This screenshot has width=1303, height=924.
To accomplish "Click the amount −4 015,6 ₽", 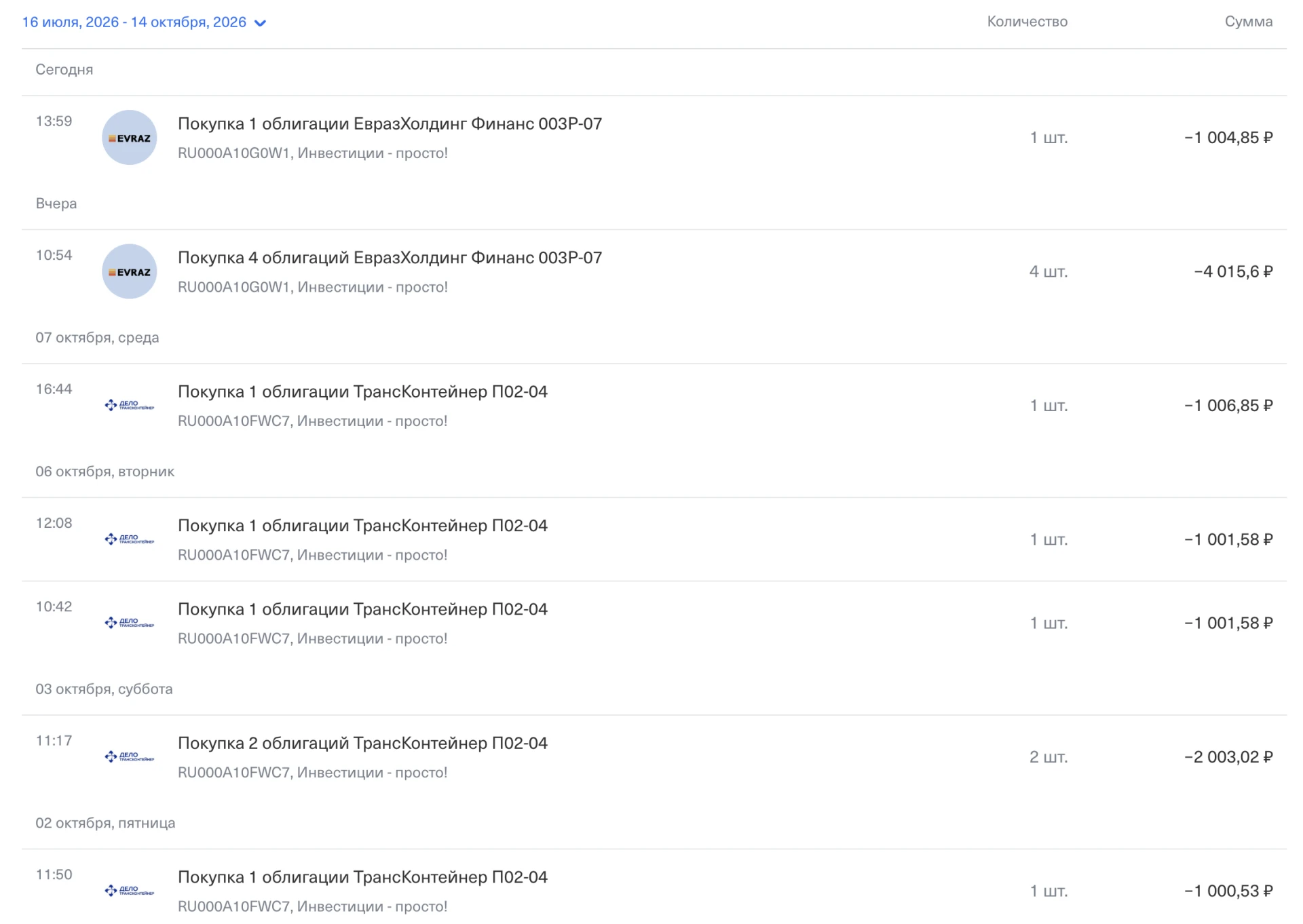I will click(1233, 271).
